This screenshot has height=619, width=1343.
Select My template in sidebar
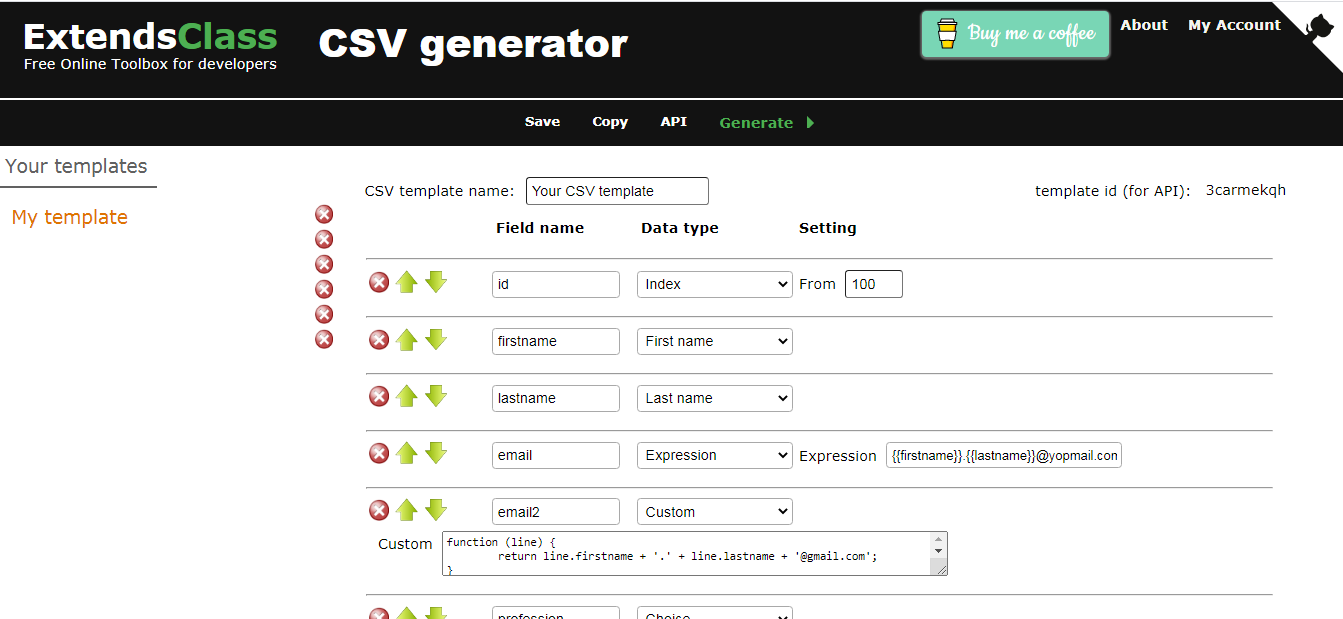tap(70, 217)
